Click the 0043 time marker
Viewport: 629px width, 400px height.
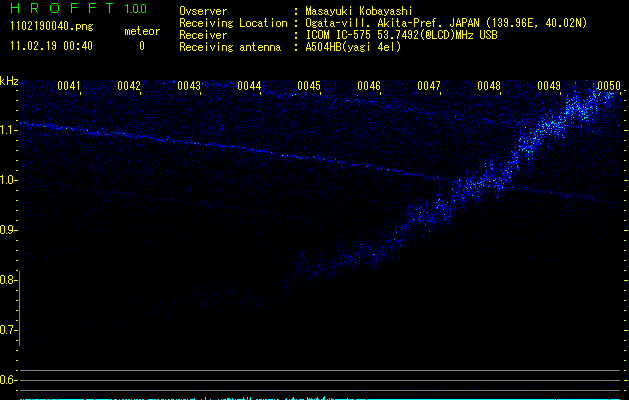coord(189,86)
